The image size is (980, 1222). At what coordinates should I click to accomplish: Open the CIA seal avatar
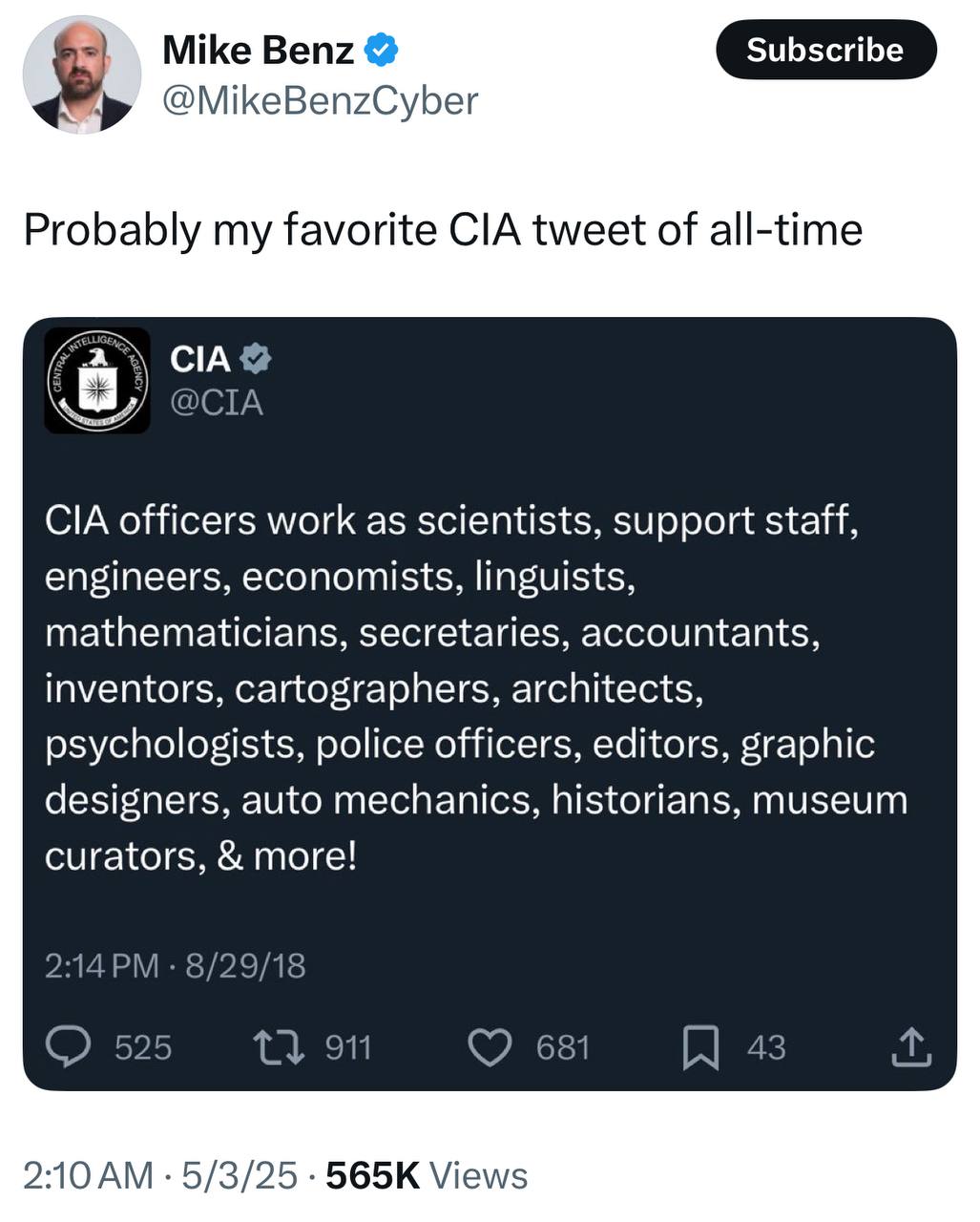[x=97, y=381]
